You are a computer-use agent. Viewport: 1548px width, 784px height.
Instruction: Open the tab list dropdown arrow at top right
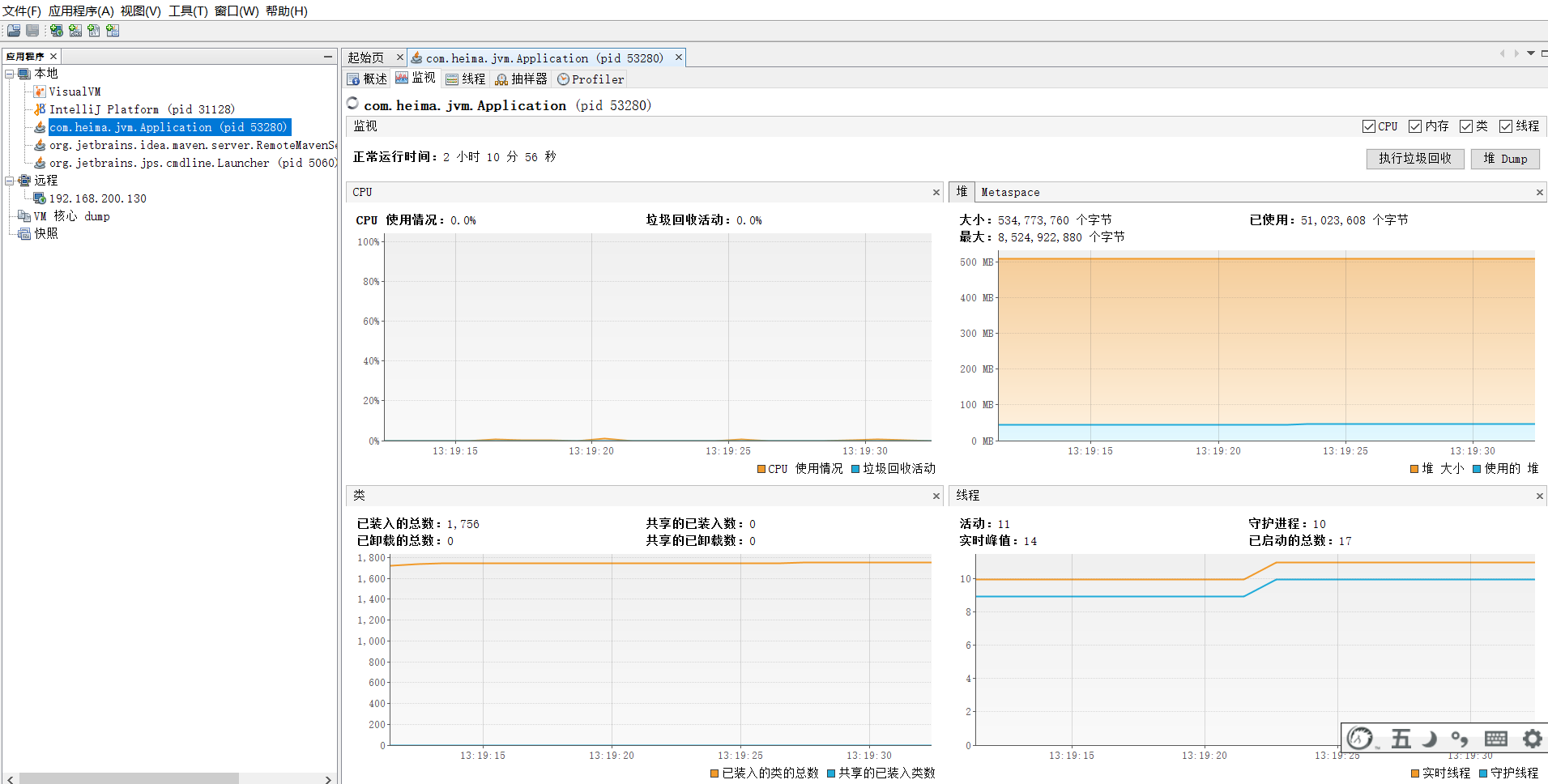point(1530,53)
